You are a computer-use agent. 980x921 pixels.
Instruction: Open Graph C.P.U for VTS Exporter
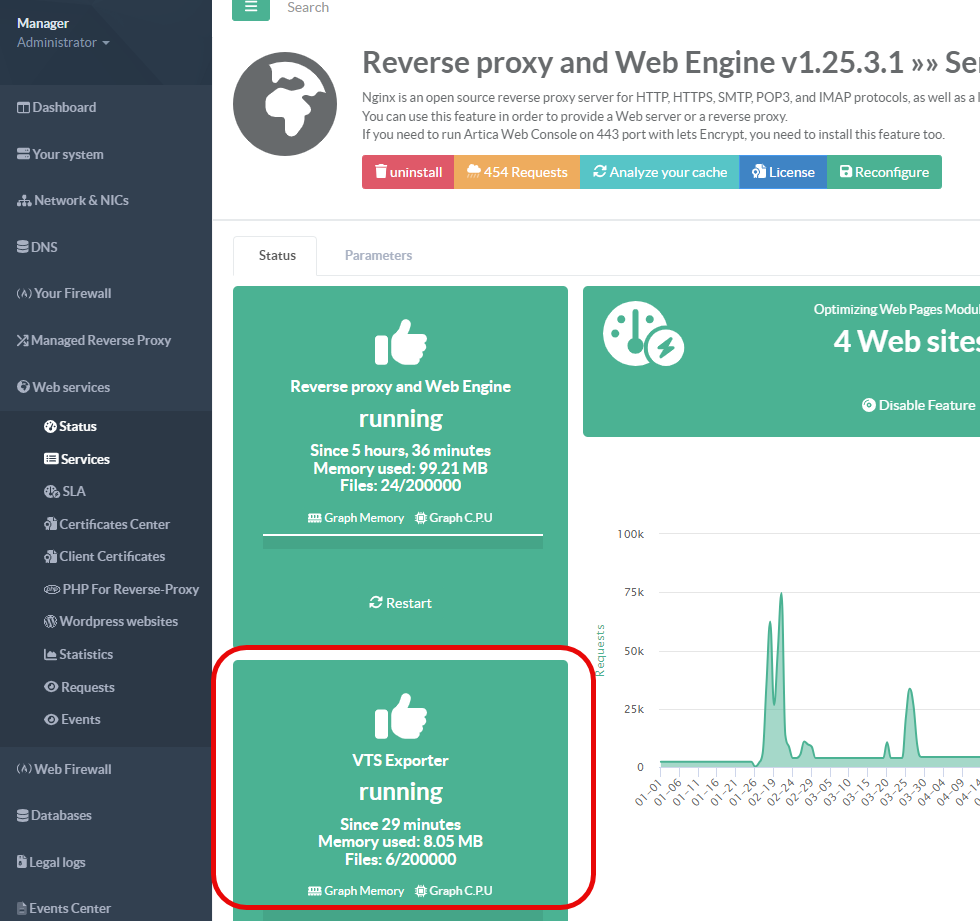pyautogui.click(x=454, y=890)
